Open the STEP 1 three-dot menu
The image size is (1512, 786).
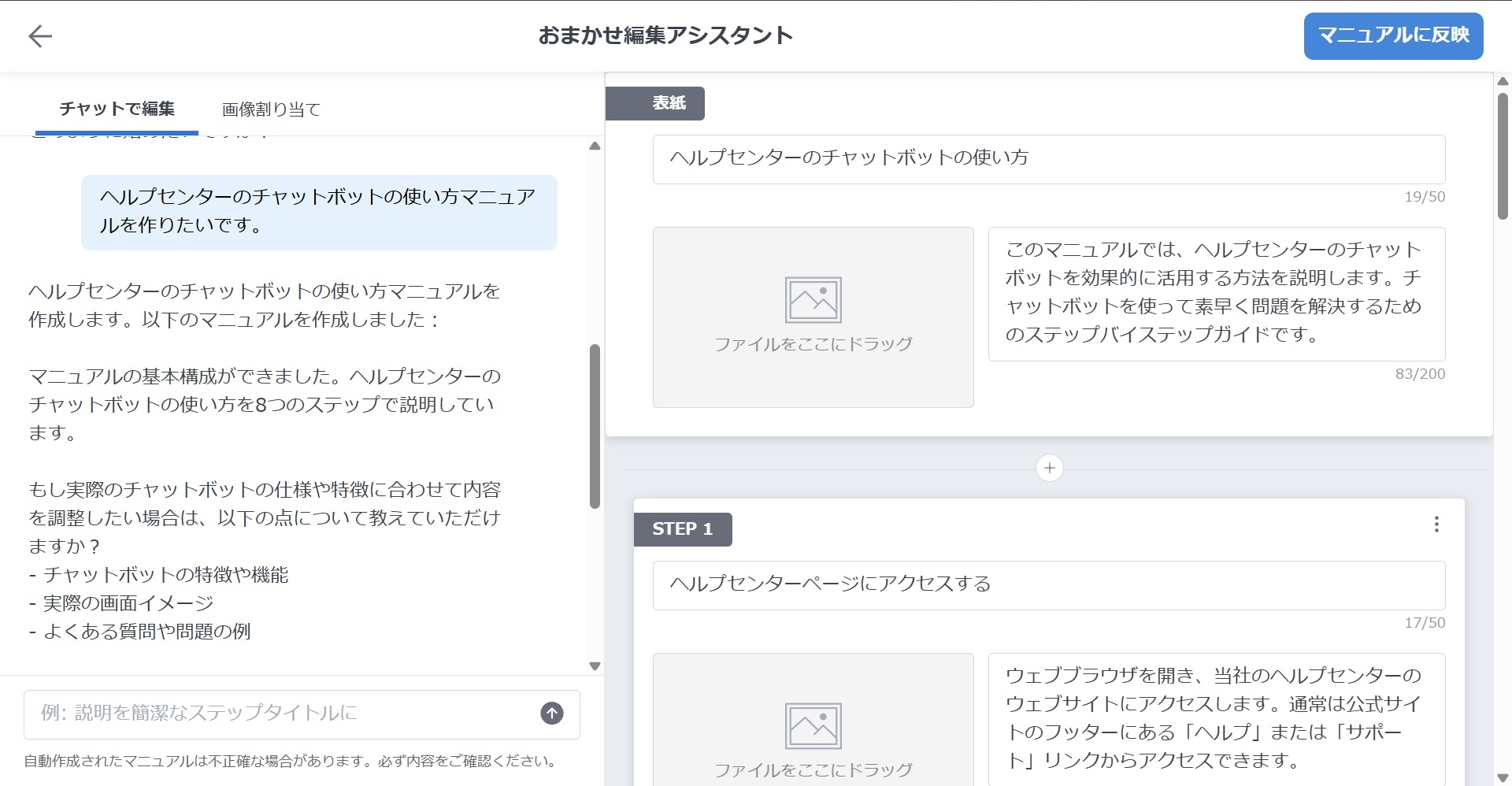tap(1436, 525)
